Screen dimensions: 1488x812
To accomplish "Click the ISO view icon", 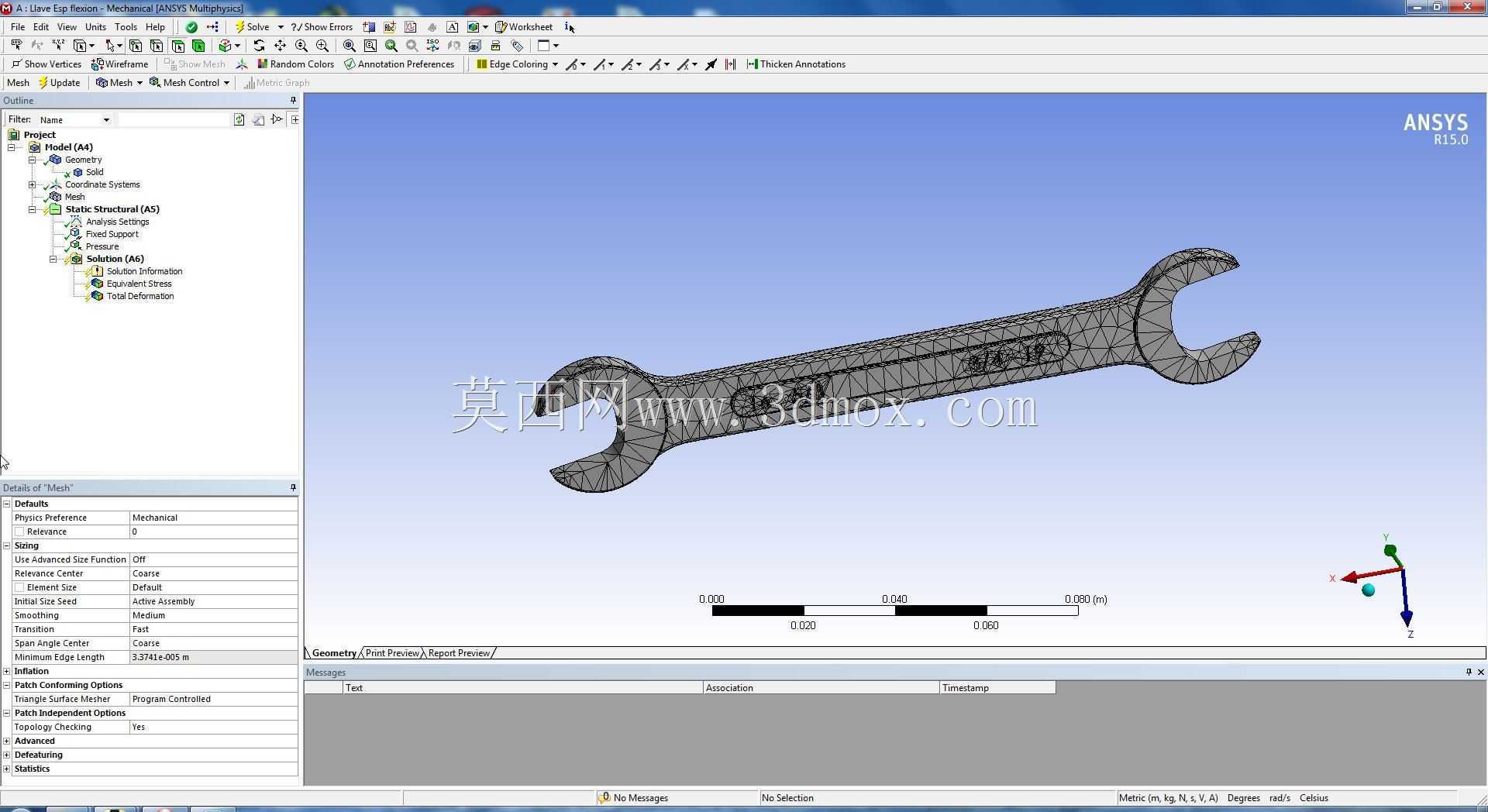I will (432, 46).
